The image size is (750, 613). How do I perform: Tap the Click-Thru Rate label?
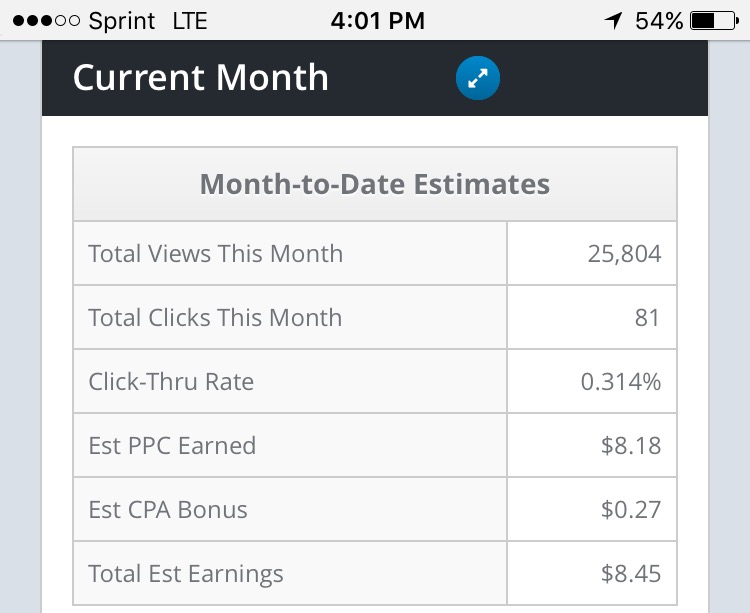pyautogui.click(x=171, y=382)
